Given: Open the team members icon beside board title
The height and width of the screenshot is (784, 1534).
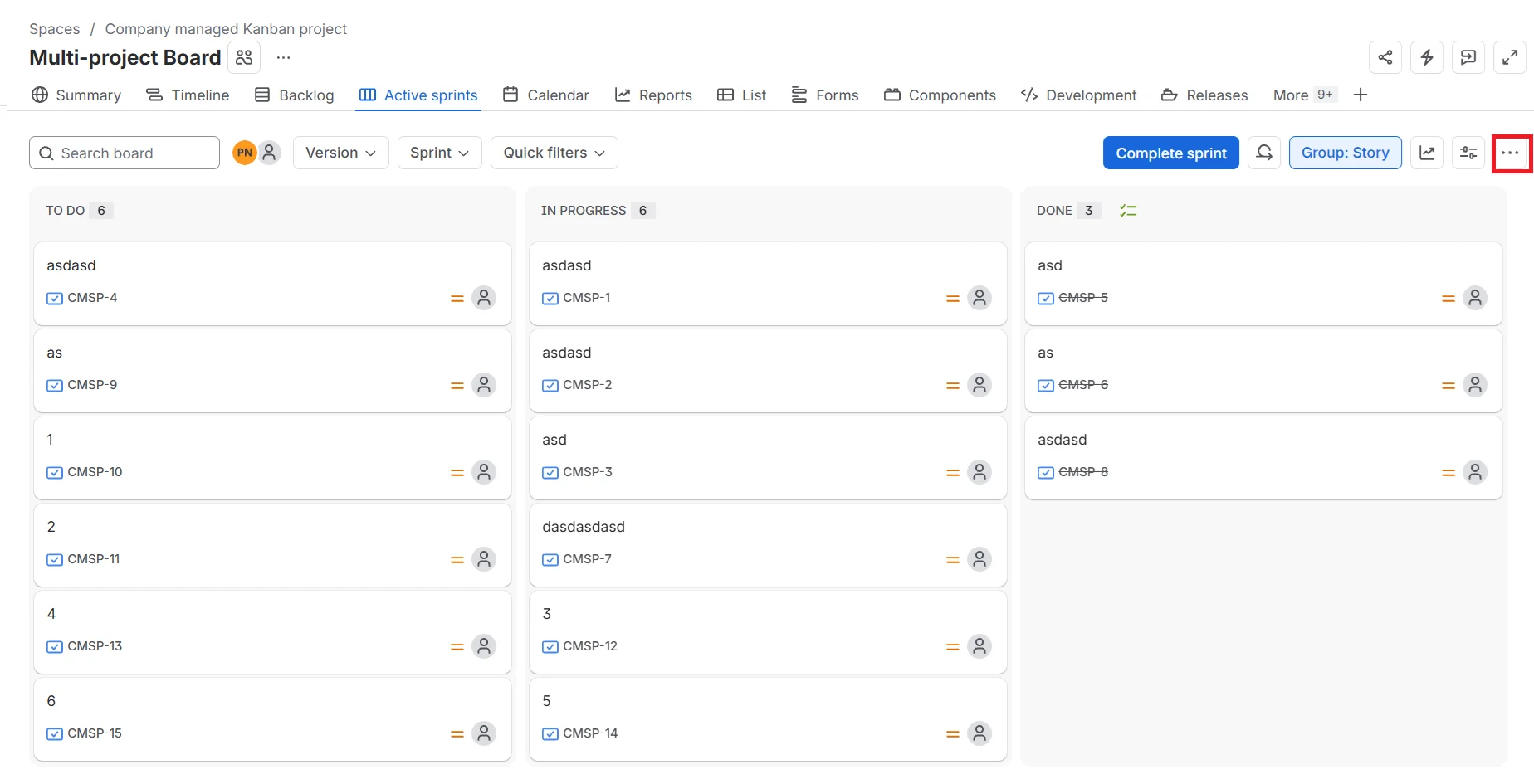Looking at the screenshot, I should [x=244, y=57].
